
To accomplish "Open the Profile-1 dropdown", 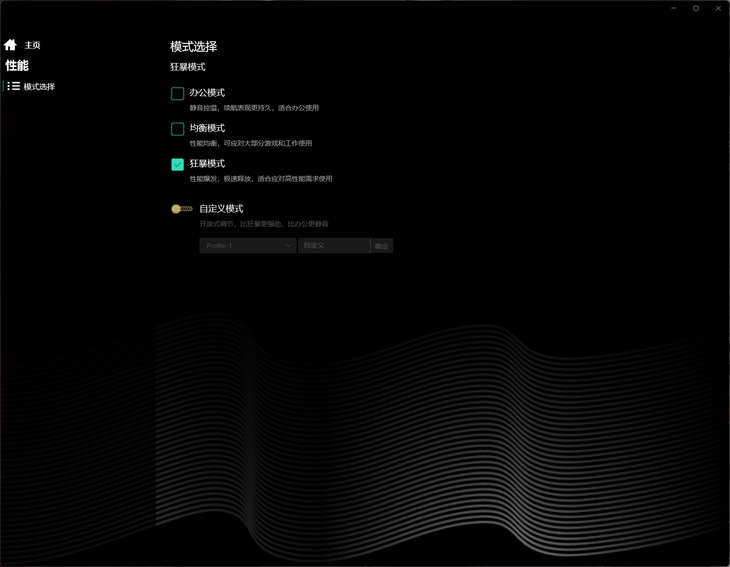I will point(248,245).
